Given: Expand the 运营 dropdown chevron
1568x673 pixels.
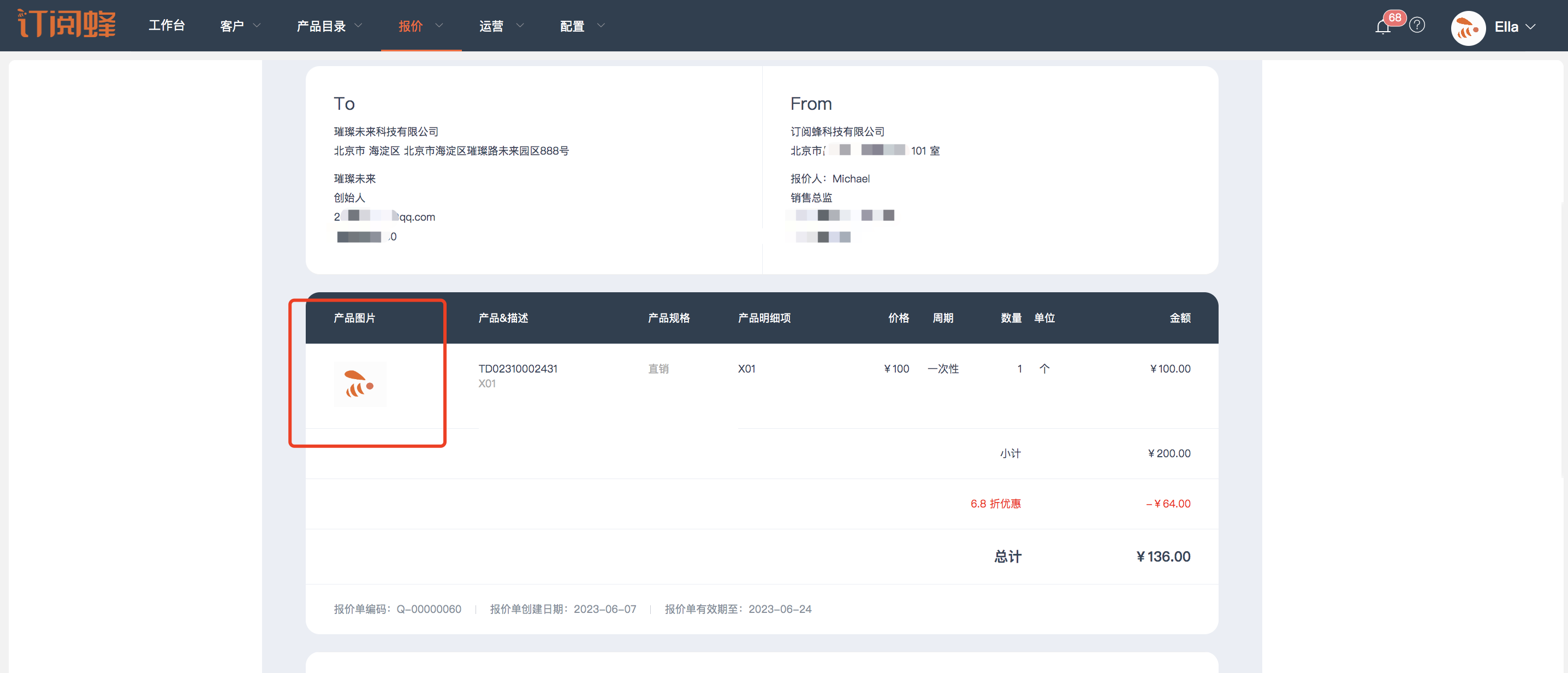Looking at the screenshot, I should [x=520, y=26].
